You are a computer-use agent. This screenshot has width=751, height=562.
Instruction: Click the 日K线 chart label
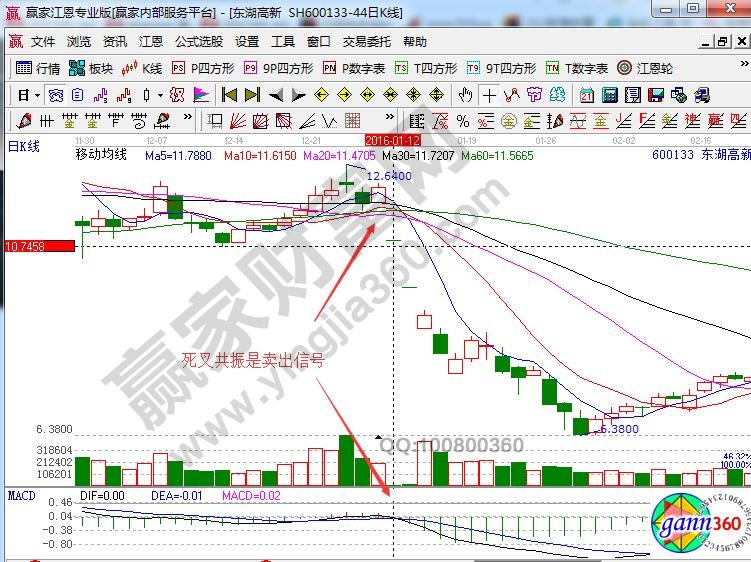tap(23, 146)
